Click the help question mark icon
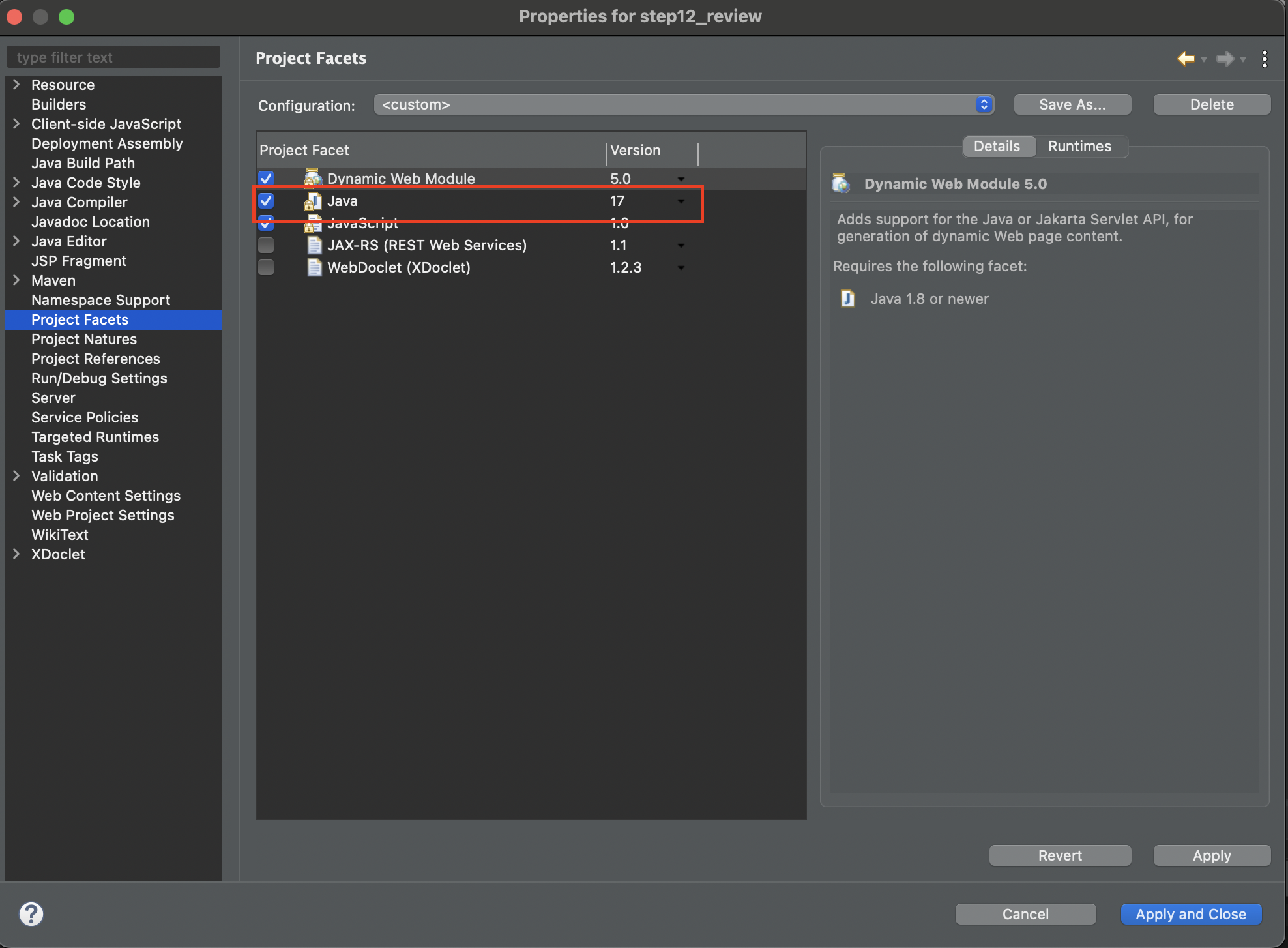This screenshot has width=1288, height=948. (x=31, y=913)
